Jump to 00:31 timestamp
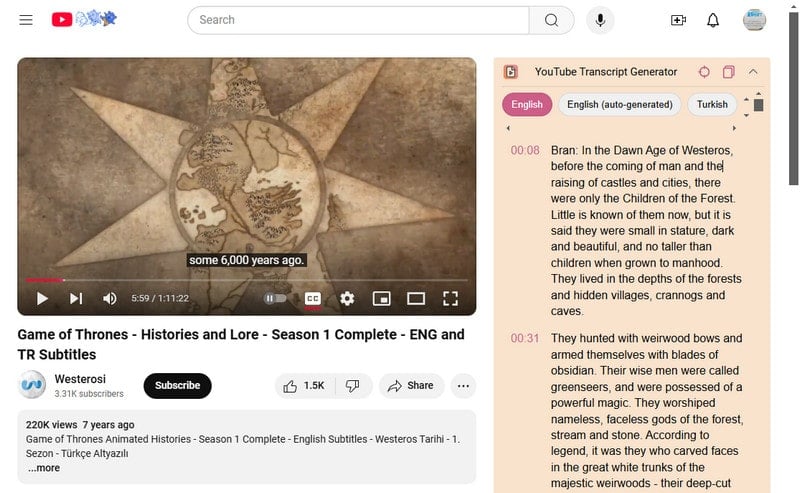The image size is (800, 493). coord(525,338)
